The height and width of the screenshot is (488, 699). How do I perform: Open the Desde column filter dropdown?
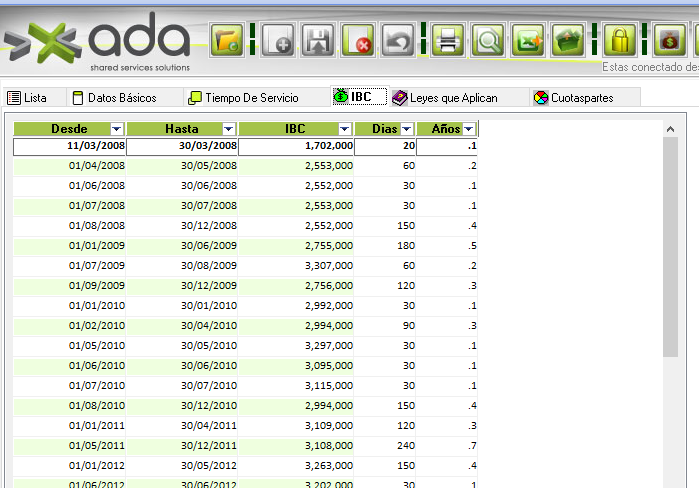point(116,129)
